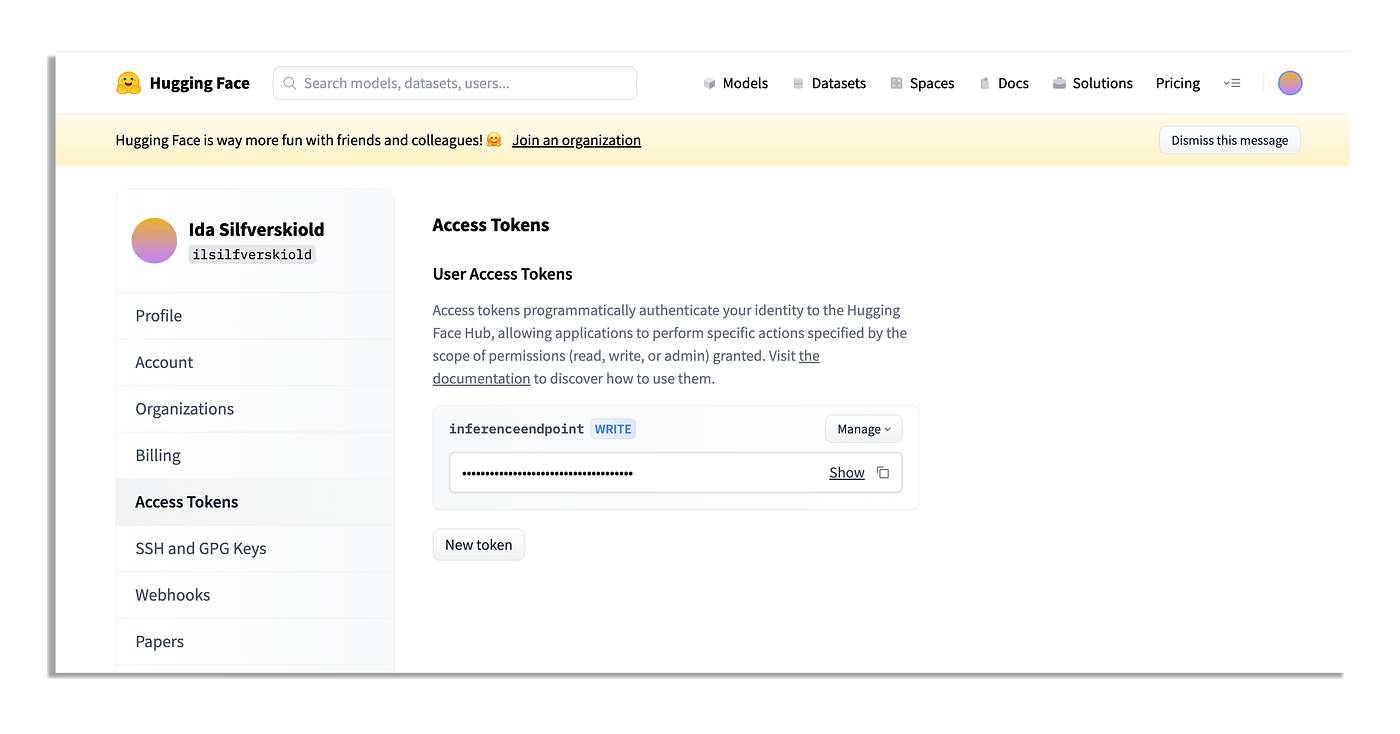1400x734 pixels.
Task: Select the Spaces grid icon
Action: tap(894, 83)
